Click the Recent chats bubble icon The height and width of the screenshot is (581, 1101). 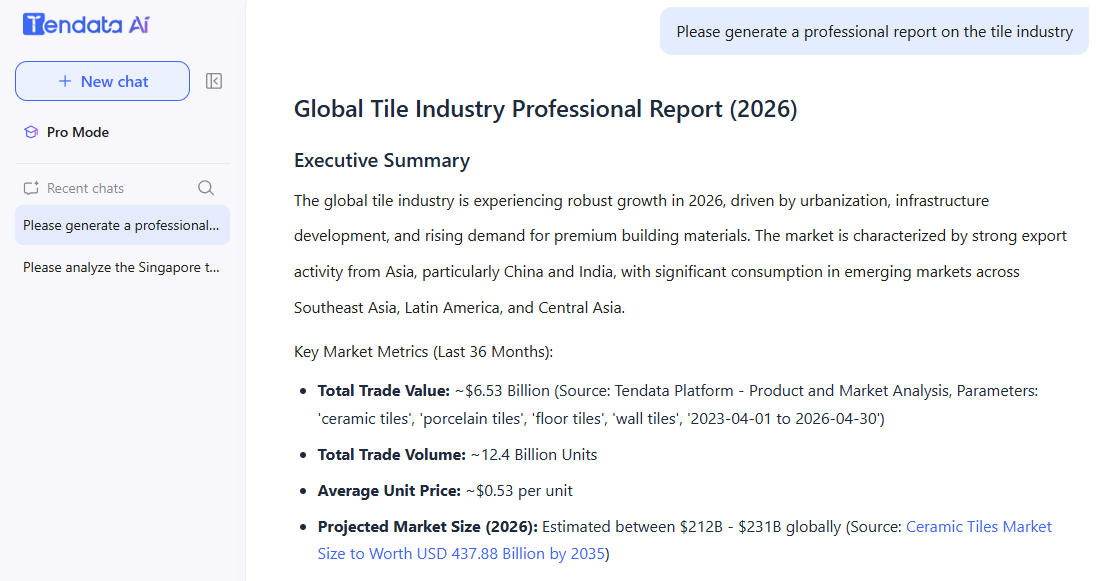pos(31,188)
